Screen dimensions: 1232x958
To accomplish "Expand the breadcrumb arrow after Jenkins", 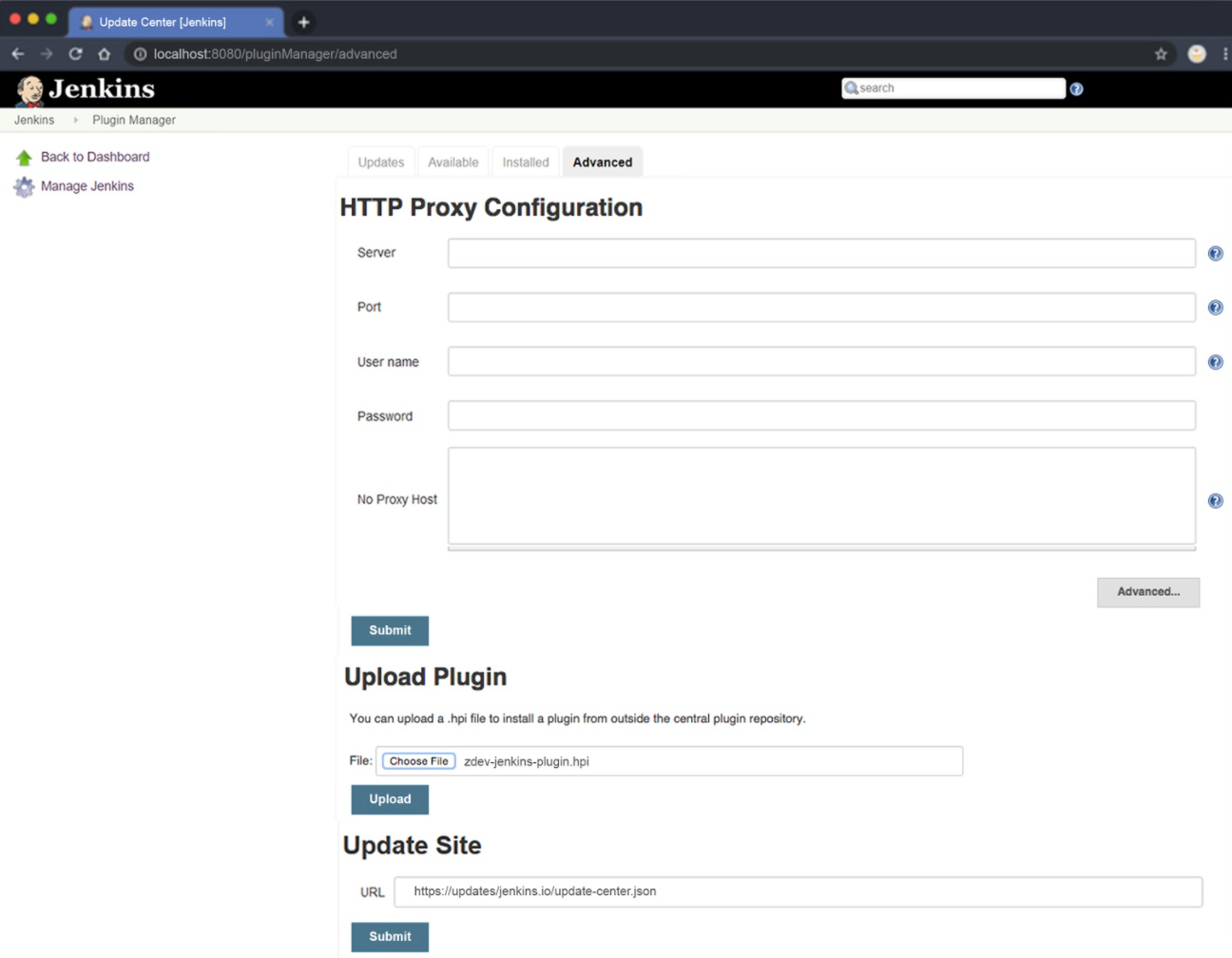I will point(75,121).
